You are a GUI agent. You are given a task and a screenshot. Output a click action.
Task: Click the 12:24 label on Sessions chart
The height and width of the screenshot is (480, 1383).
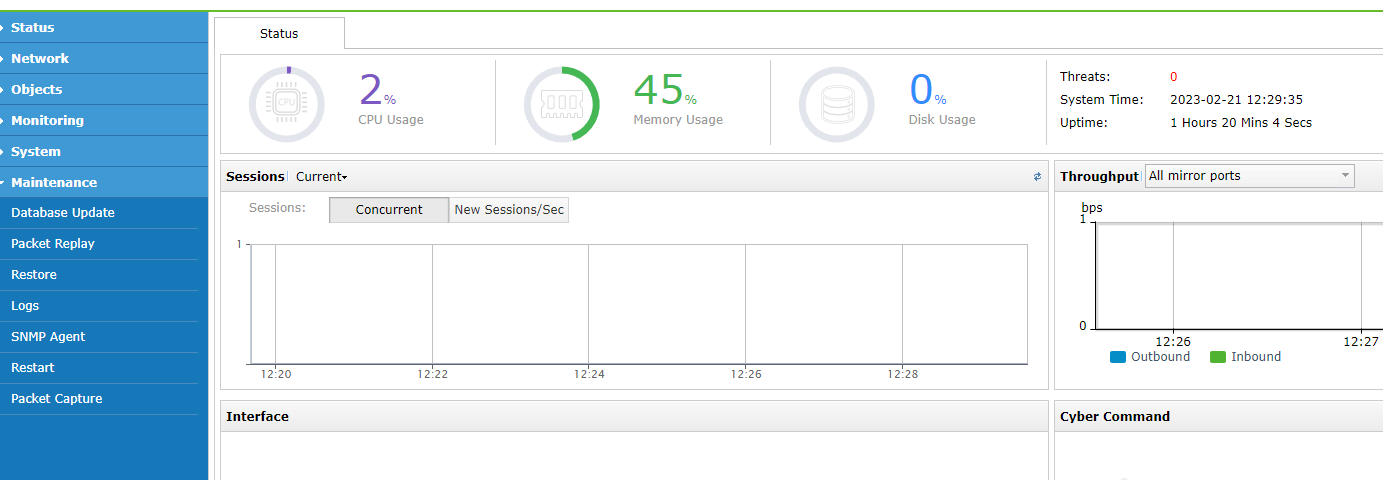point(589,374)
